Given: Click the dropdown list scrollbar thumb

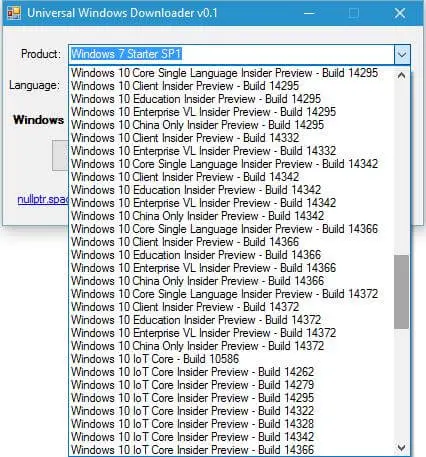Looking at the screenshot, I should click(x=401, y=292).
